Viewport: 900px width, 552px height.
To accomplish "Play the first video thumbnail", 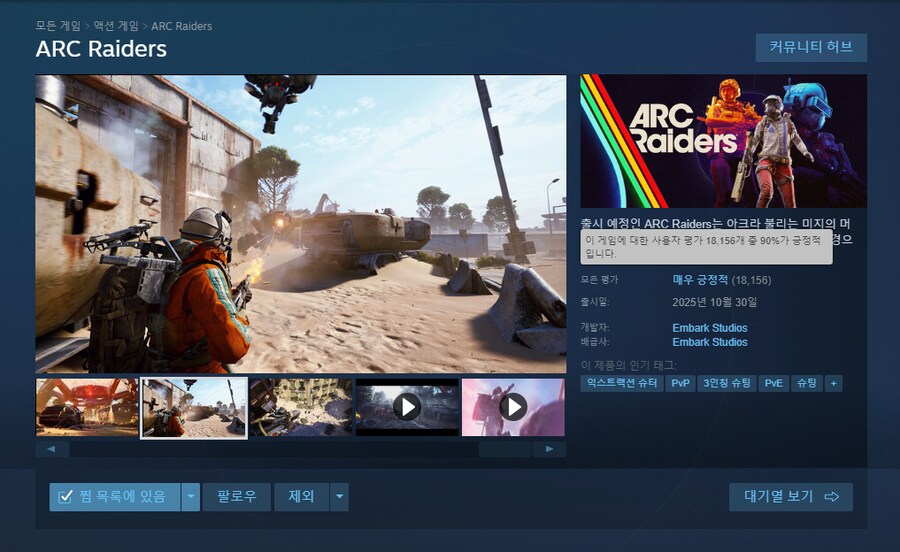I will pyautogui.click(x=406, y=407).
